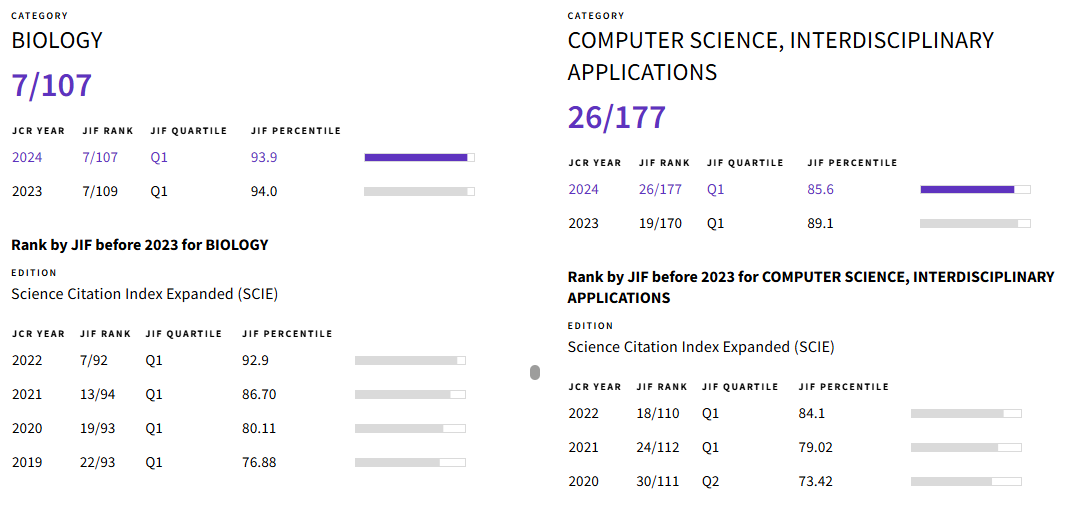Click the large purple 26/177 rank heading

[x=616, y=118]
